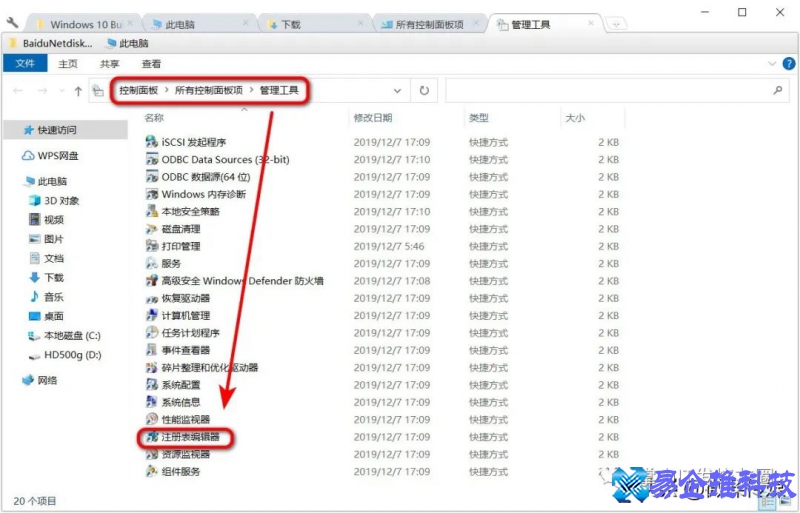Go up one folder level arrow
800x513 pixels.
click(78, 91)
